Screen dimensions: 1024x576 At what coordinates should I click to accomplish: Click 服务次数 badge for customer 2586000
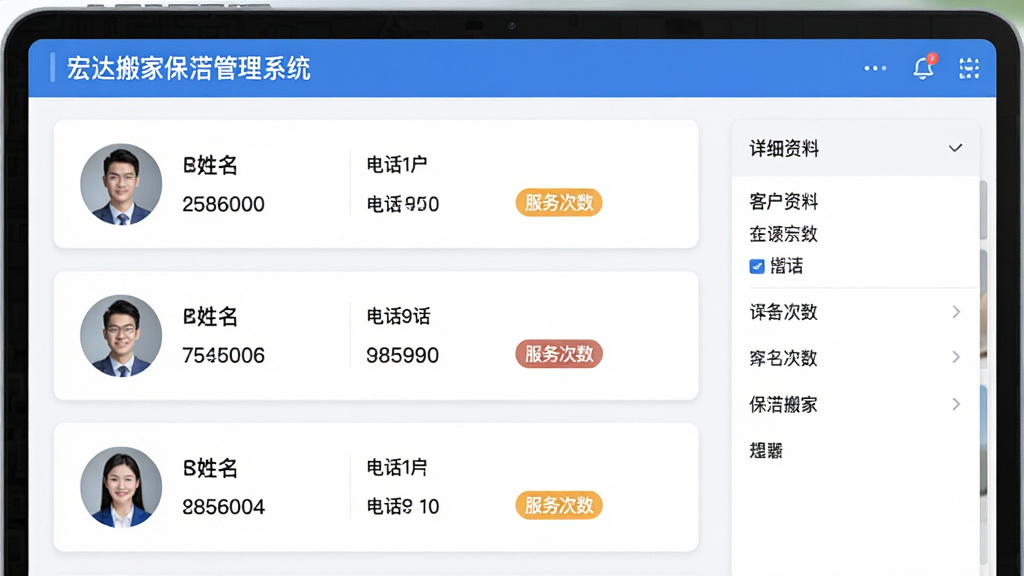point(558,203)
